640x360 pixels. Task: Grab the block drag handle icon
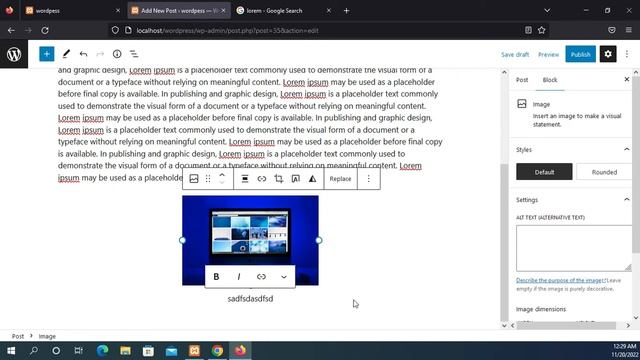(x=208, y=179)
